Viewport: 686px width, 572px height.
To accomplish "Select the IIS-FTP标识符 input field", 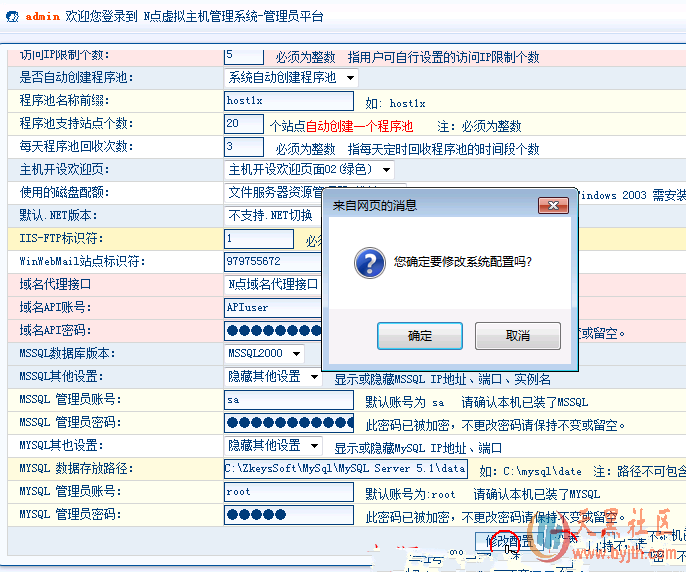I will click(259, 239).
